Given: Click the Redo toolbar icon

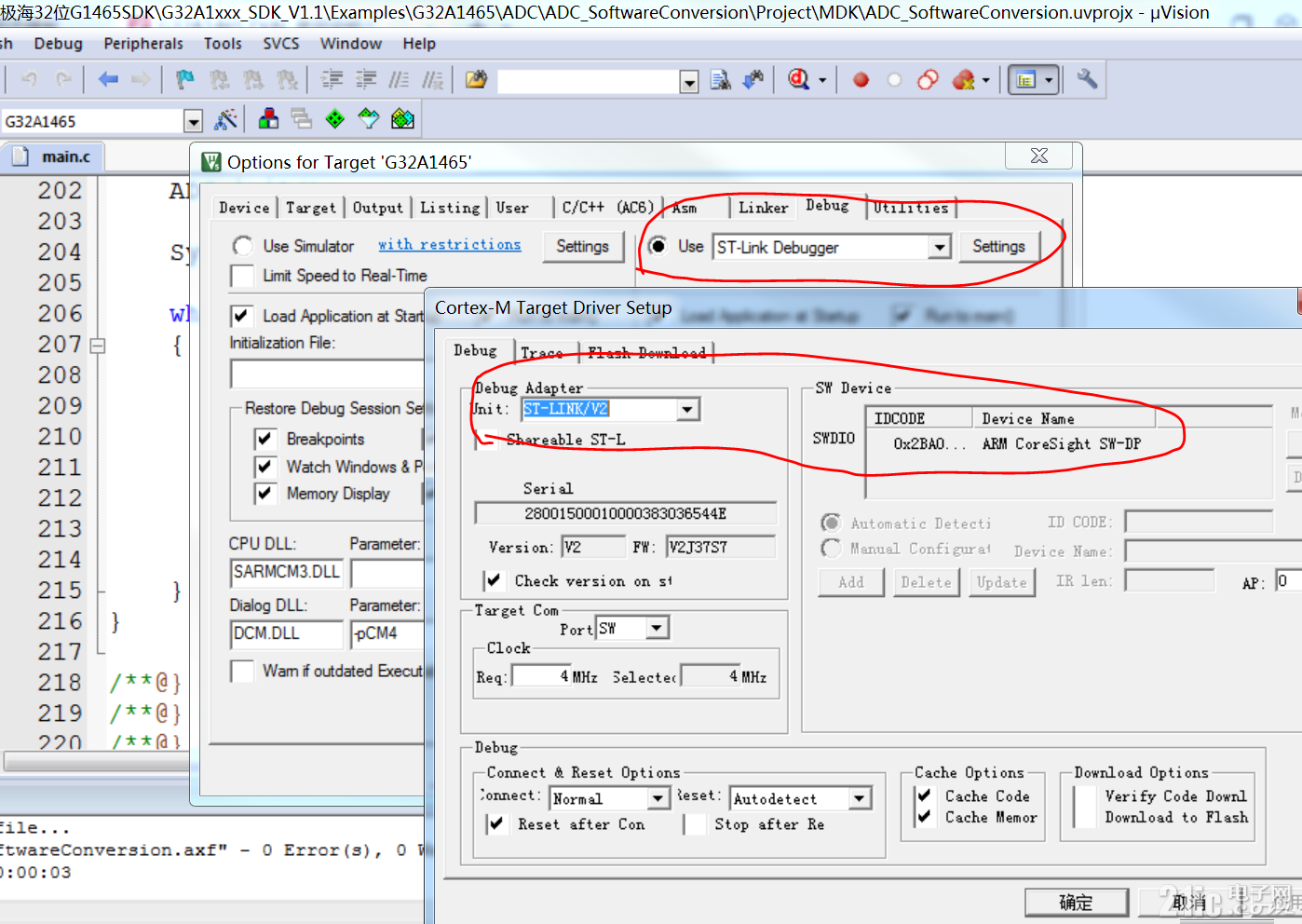Looking at the screenshot, I should pyautogui.click(x=63, y=80).
